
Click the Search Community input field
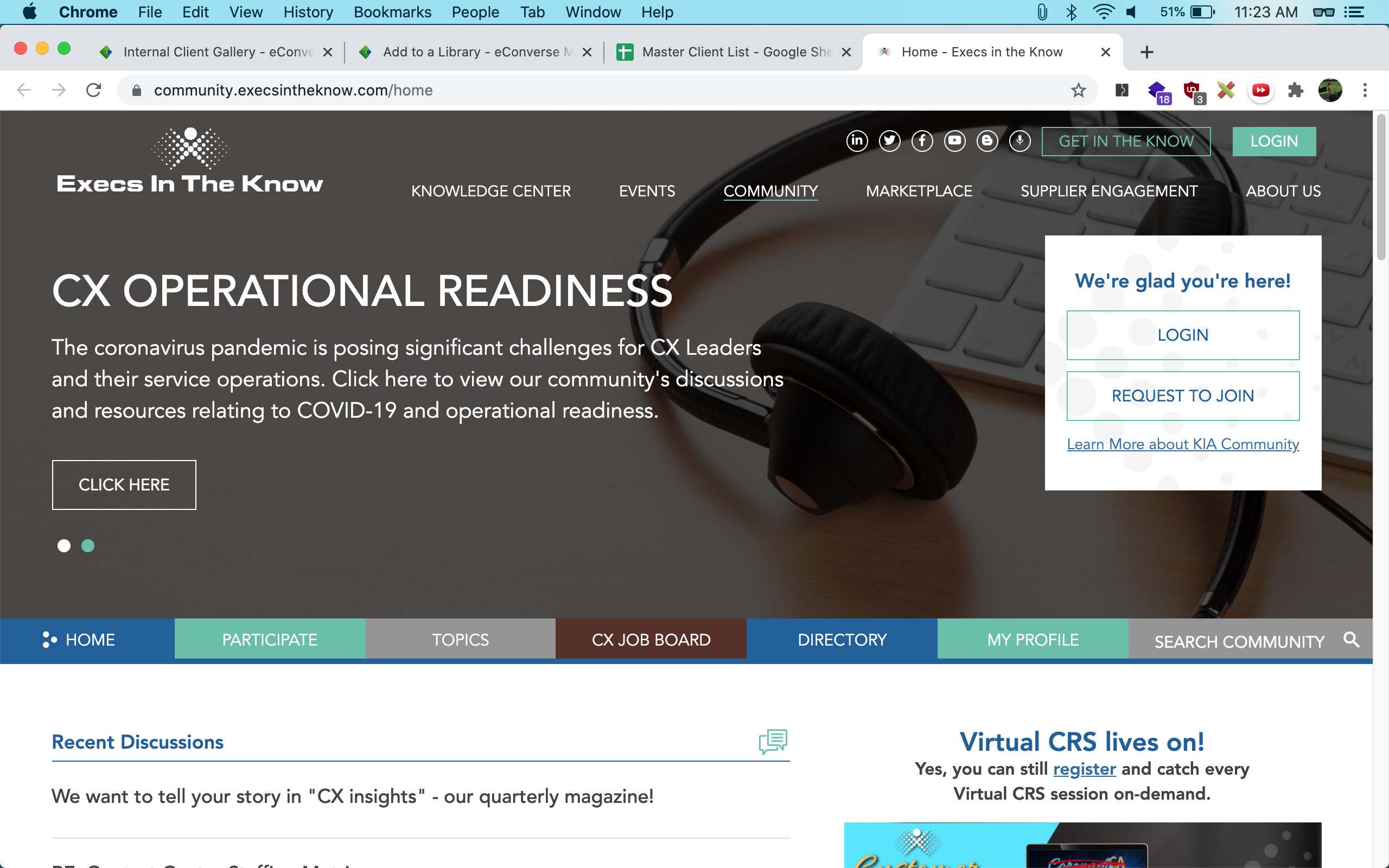[1239, 641]
